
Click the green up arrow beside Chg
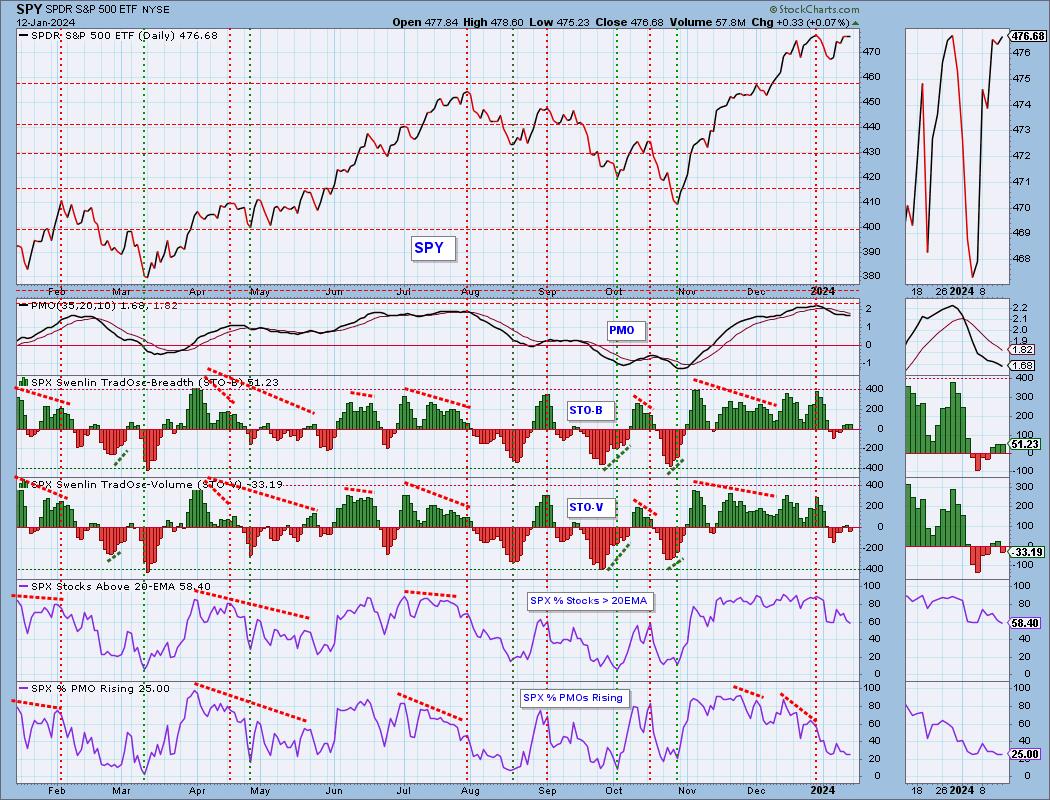(x=855, y=23)
